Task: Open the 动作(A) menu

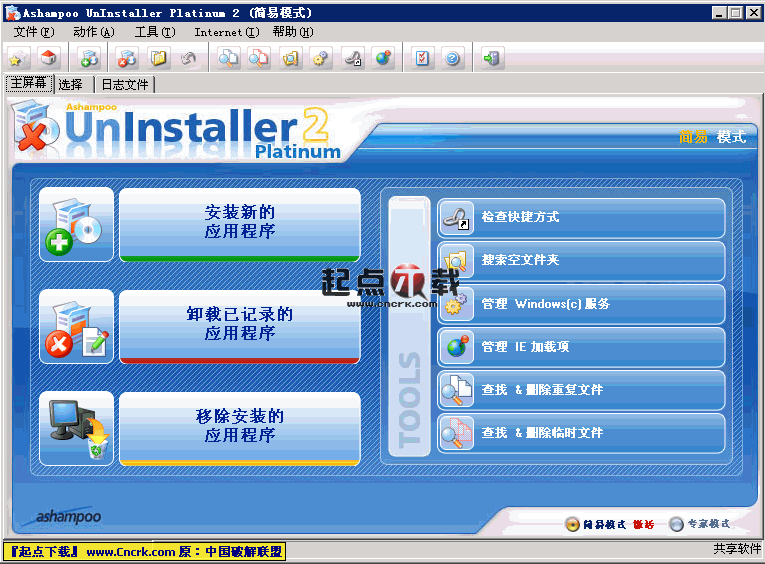Action: pyautogui.click(x=94, y=32)
